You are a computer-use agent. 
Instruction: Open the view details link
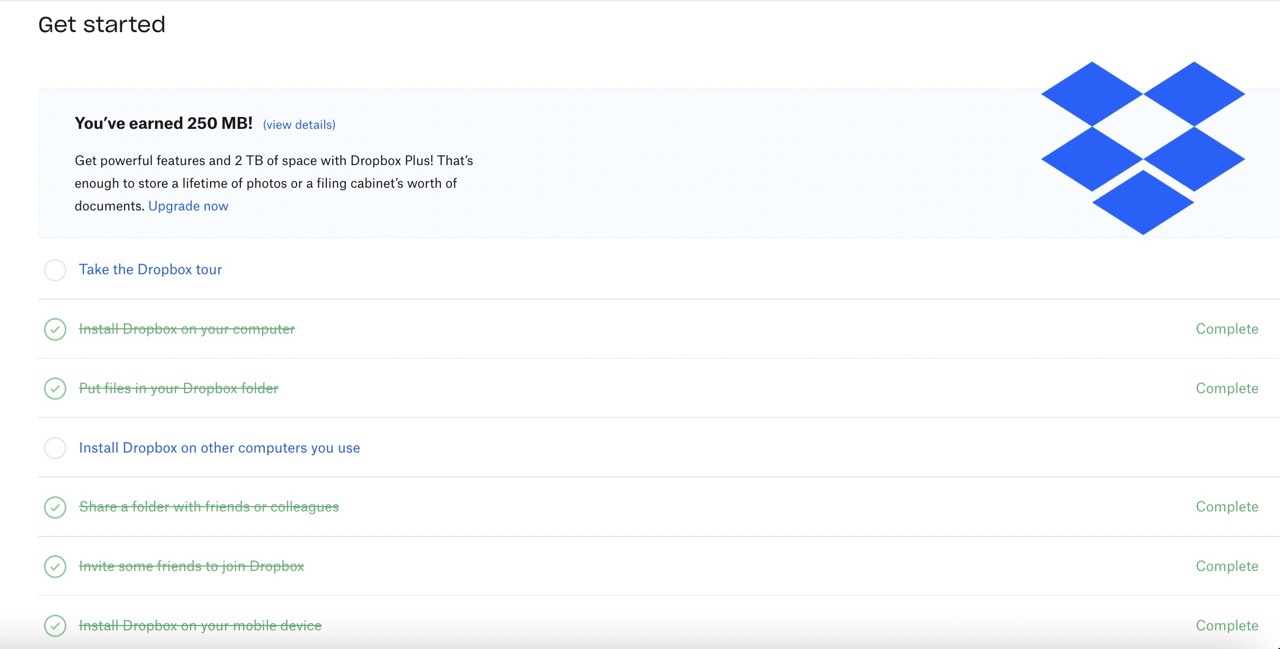[299, 125]
